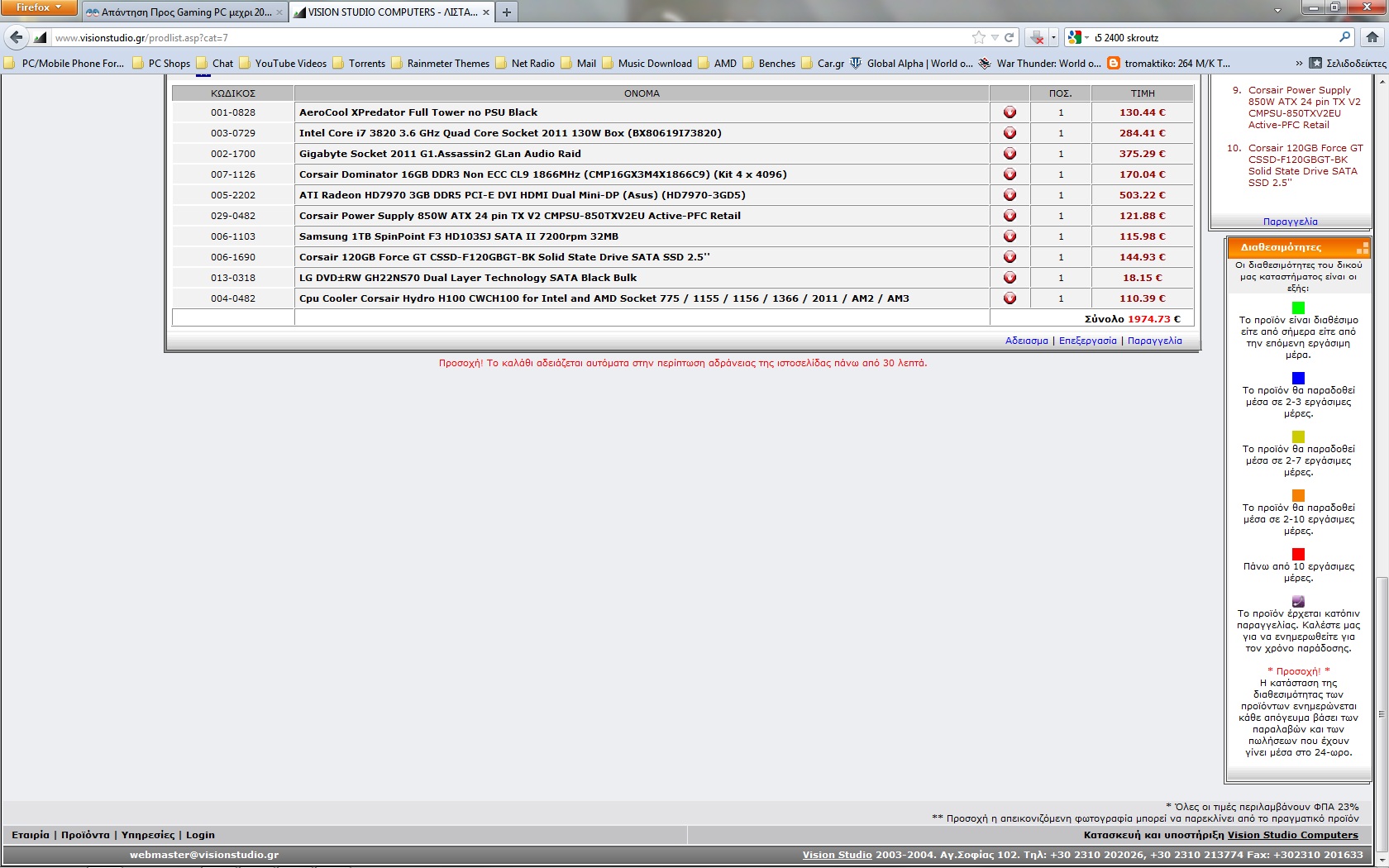Go back with browser back arrow

(x=17, y=37)
